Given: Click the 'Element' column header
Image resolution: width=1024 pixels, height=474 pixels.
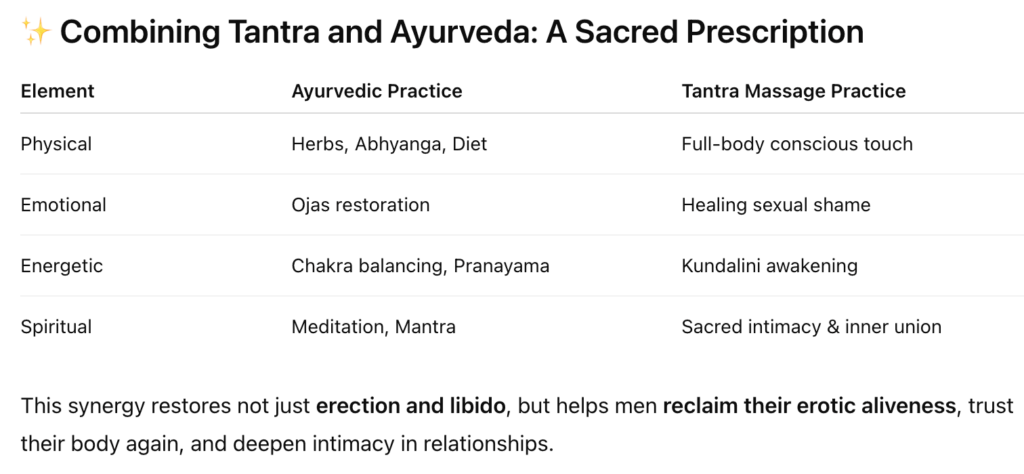Looking at the screenshot, I should (x=57, y=91).
